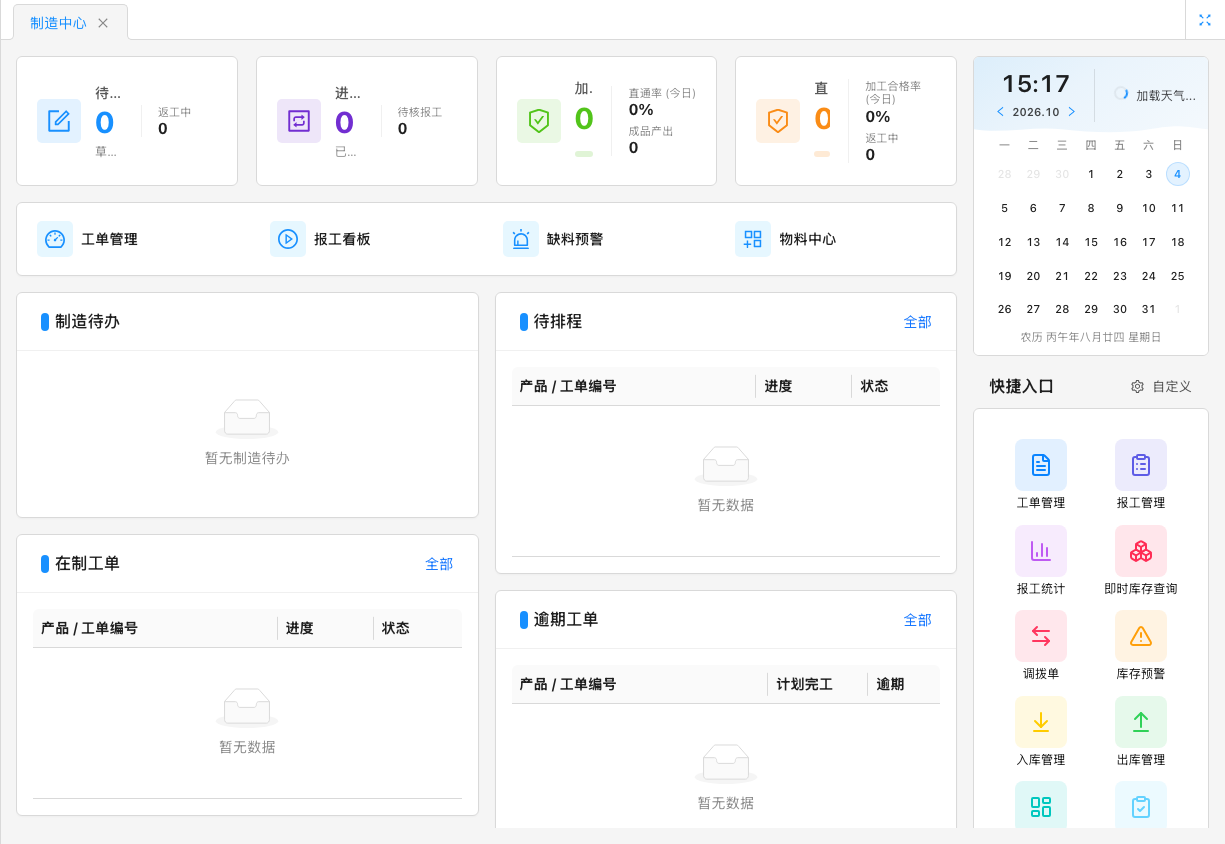Viewport: 1225px width, 844px height.
Task: Open the 报工看板 play icon shortcut
Action: 288,239
